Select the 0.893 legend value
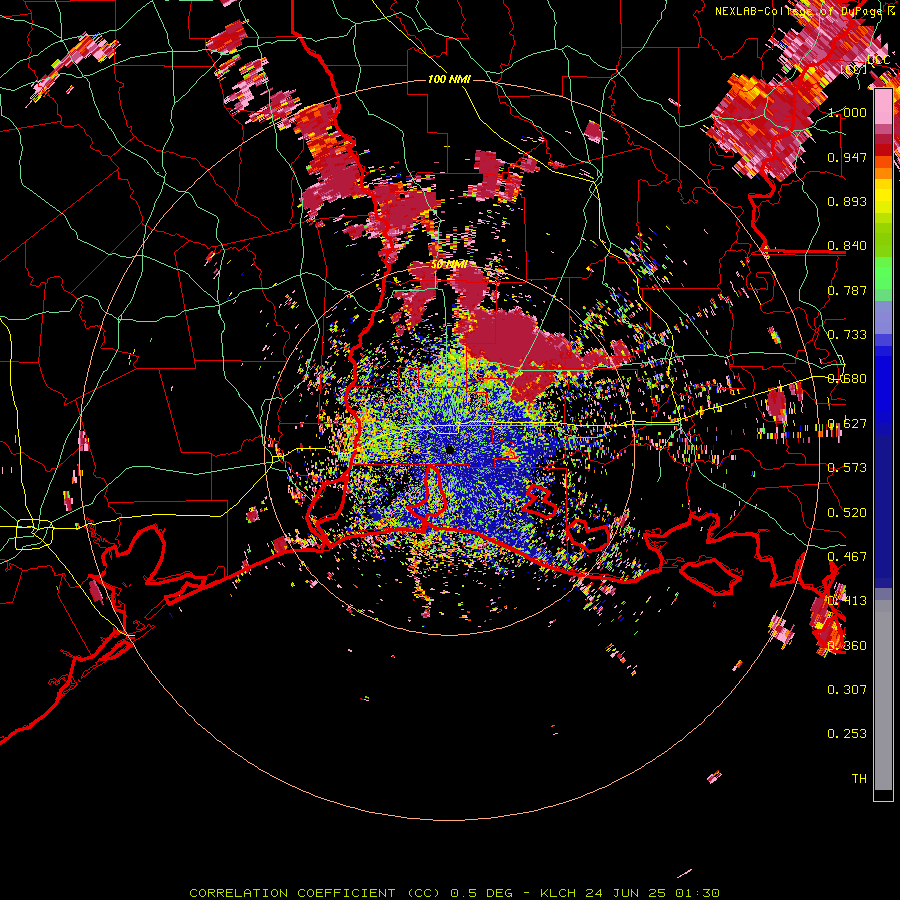 (847, 201)
